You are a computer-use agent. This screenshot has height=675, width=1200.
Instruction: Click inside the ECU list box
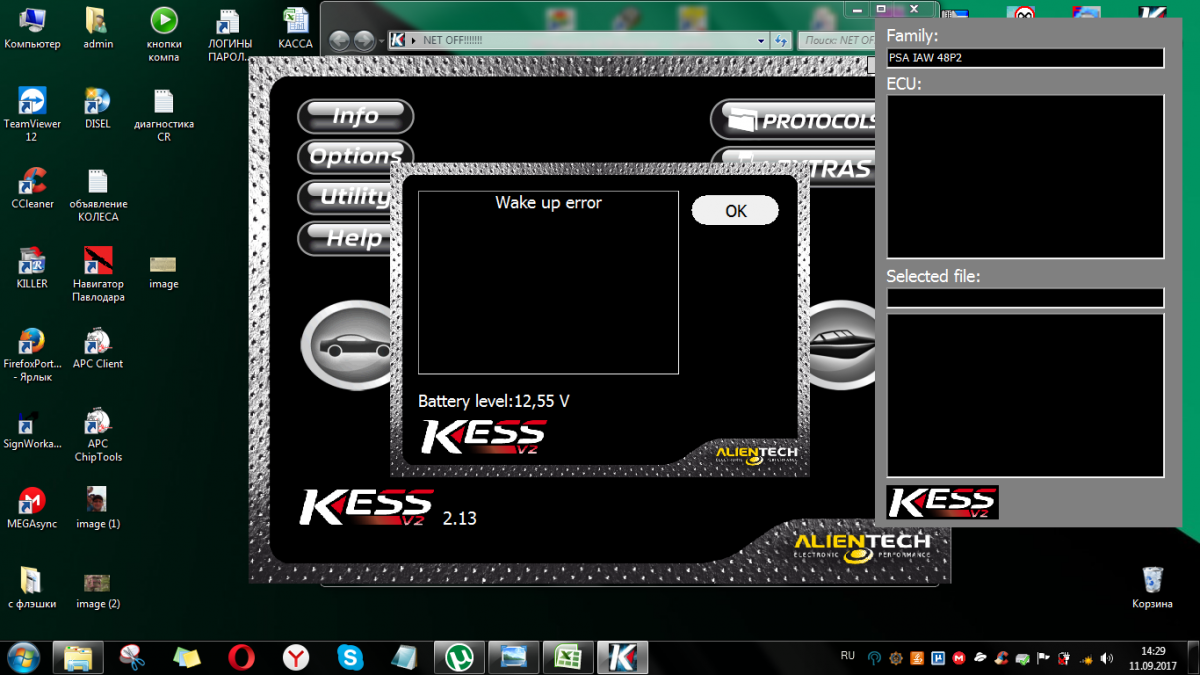click(x=1025, y=177)
